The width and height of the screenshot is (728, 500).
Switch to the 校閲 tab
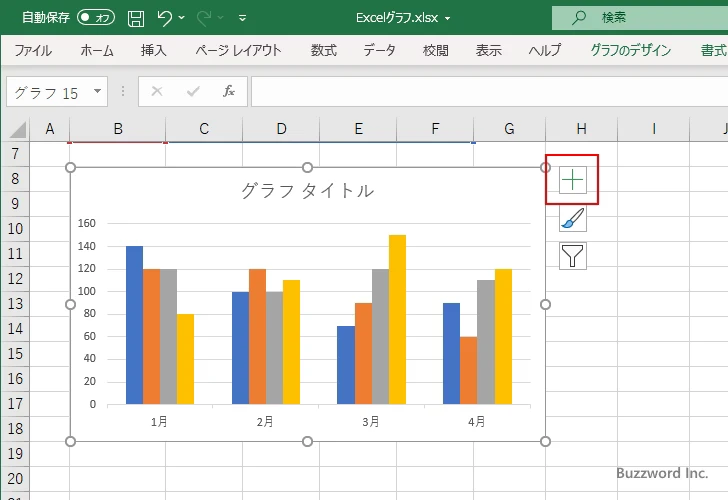[x=436, y=50]
